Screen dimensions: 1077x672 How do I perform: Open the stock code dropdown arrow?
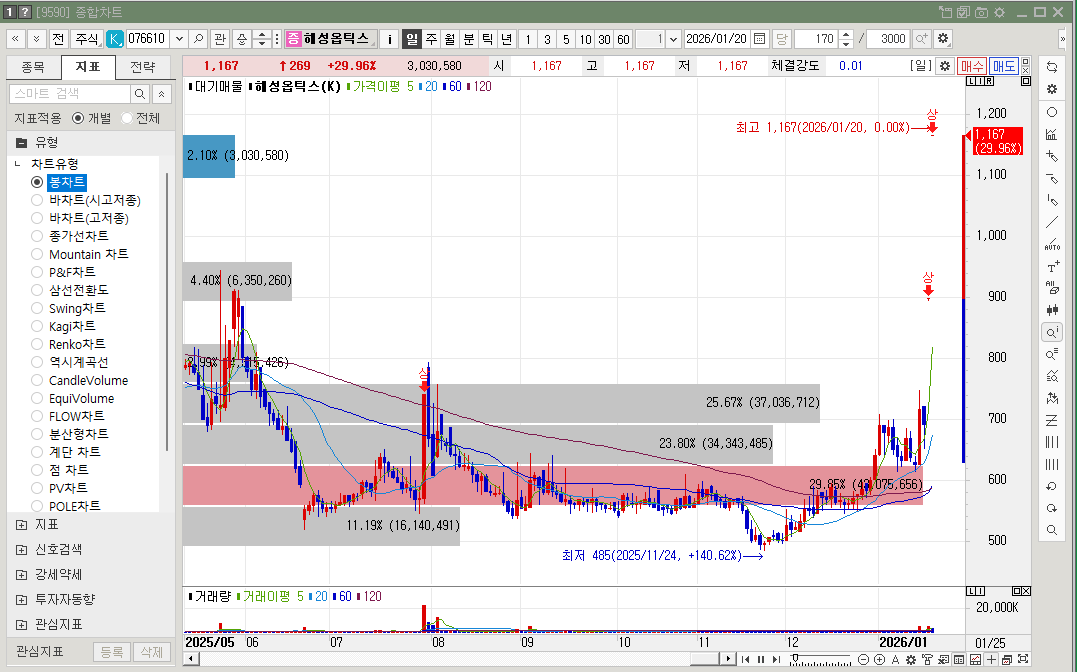click(x=179, y=39)
